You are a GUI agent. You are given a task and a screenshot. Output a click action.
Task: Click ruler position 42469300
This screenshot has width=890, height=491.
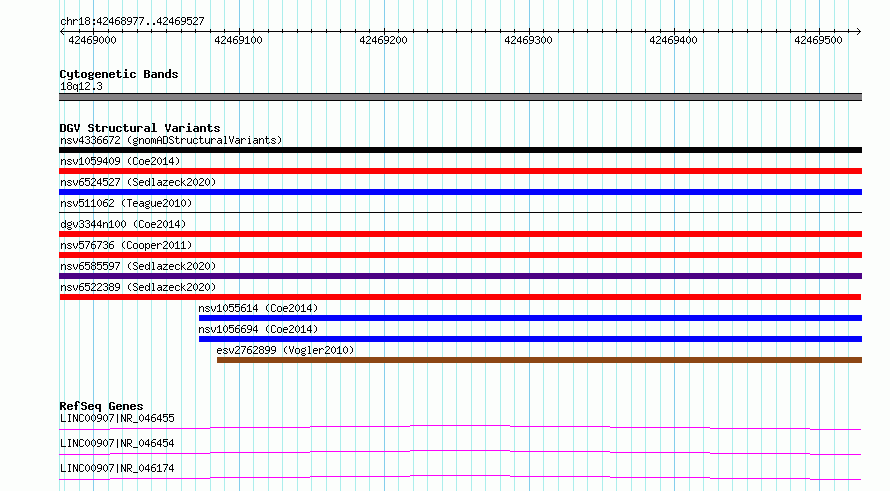pyautogui.click(x=528, y=40)
